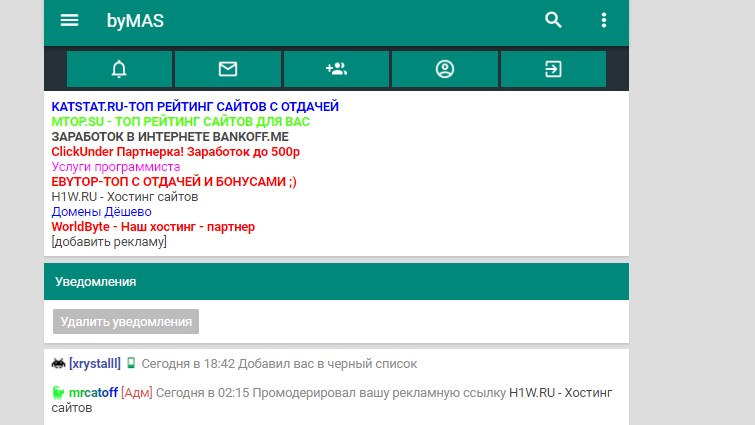Click the byMAS site title

point(134,21)
